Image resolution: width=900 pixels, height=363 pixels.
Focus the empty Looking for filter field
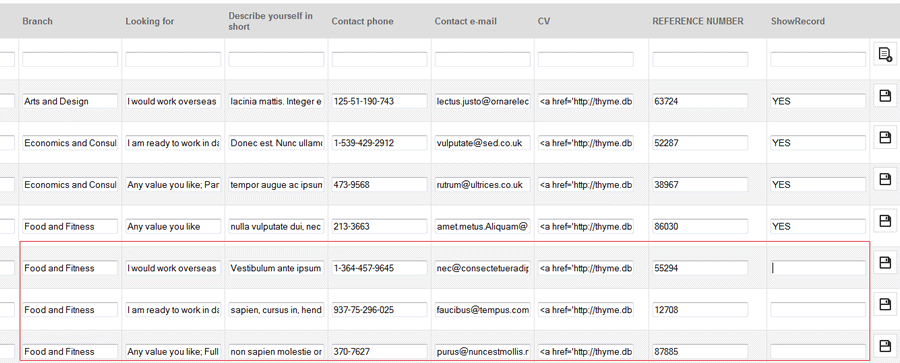(173, 59)
